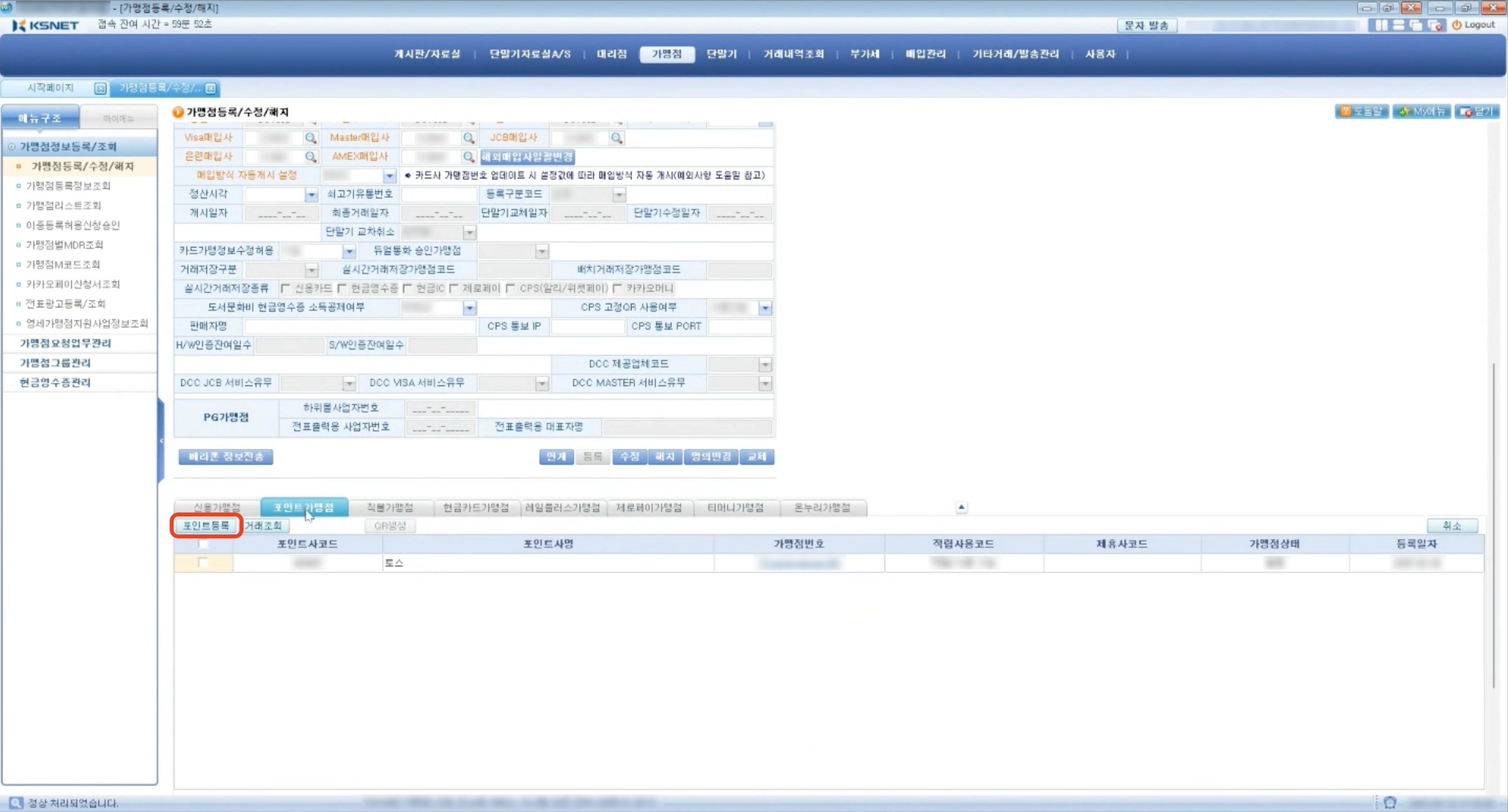Open the 정산시각 dropdown
This screenshot has height=812, width=1508.
click(x=311, y=195)
